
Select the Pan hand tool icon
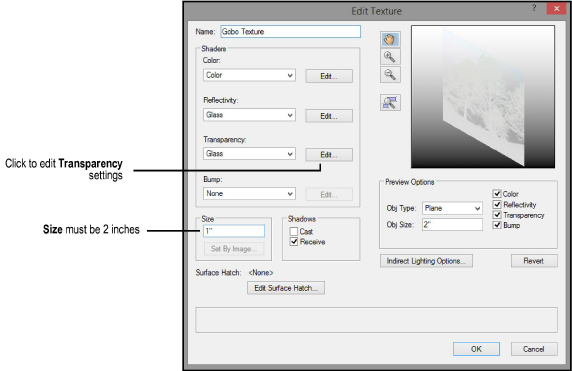click(x=390, y=39)
